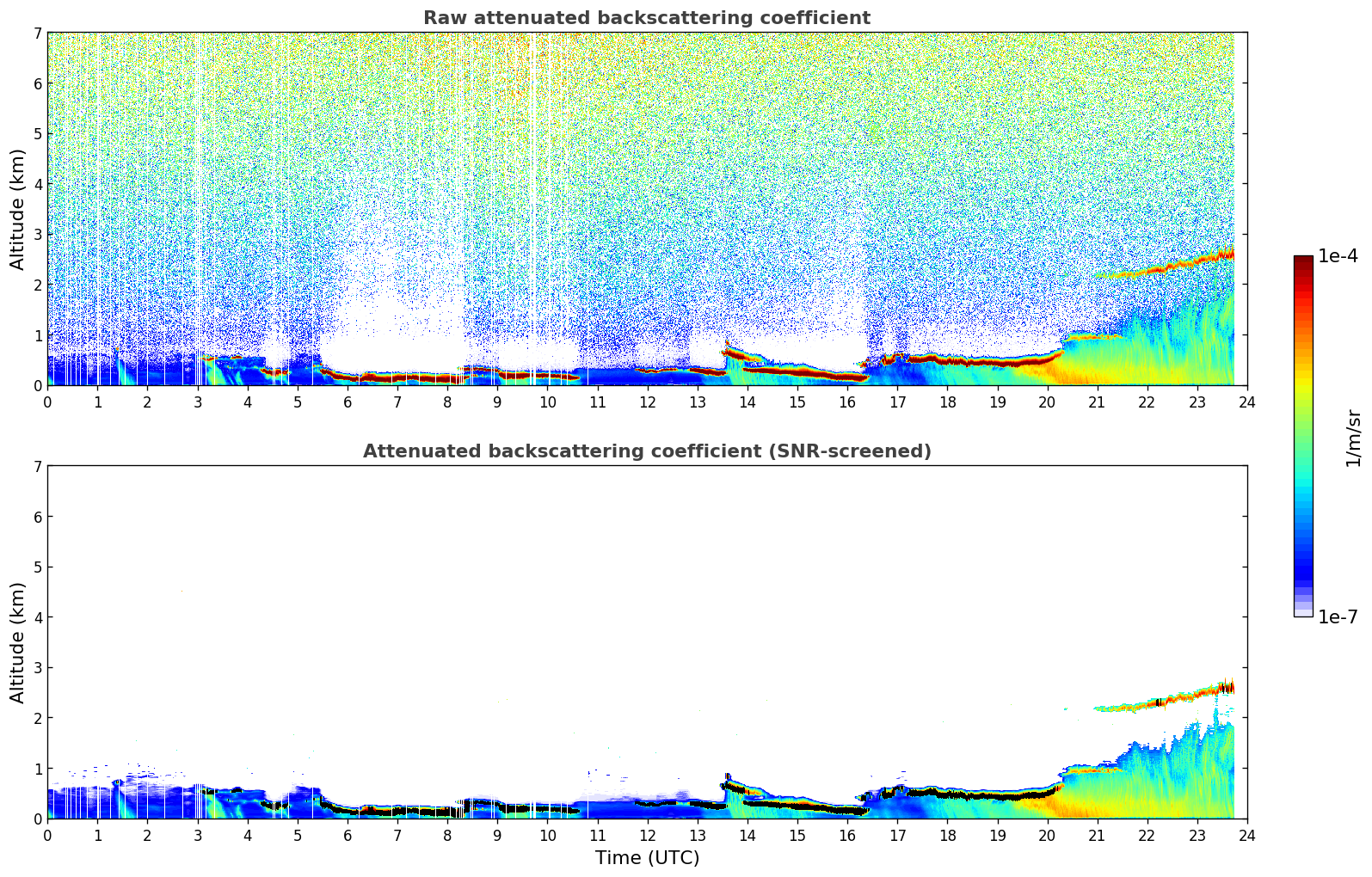Click the '1e-4' colorbar maximum label
The height and width of the screenshot is (877, 1372).
[1338, 256]
